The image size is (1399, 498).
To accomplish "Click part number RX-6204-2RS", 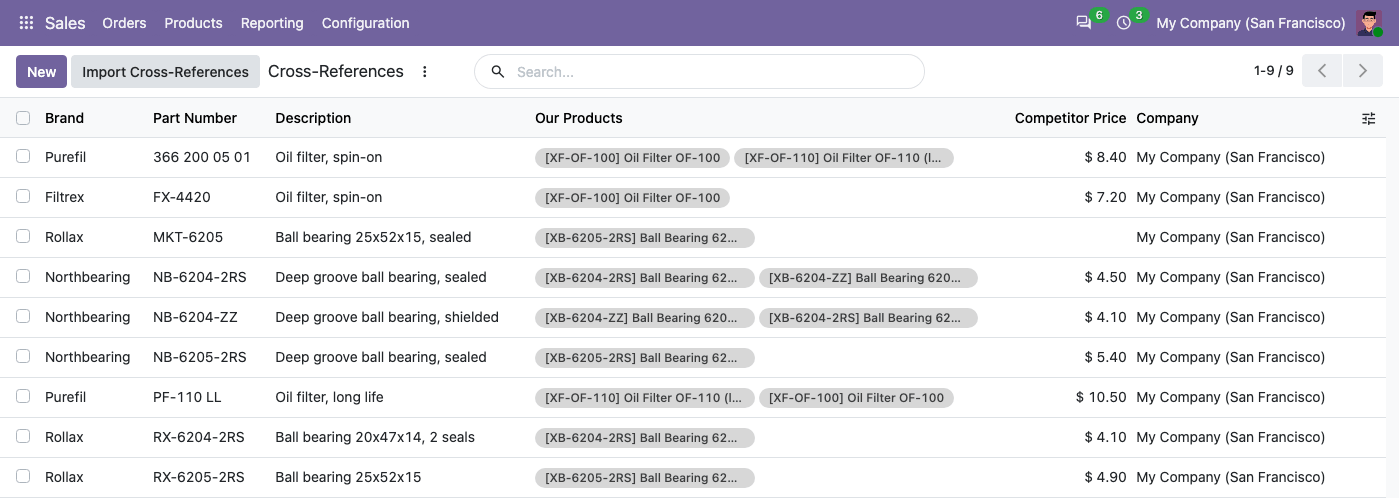I will [x=199, y=437].
